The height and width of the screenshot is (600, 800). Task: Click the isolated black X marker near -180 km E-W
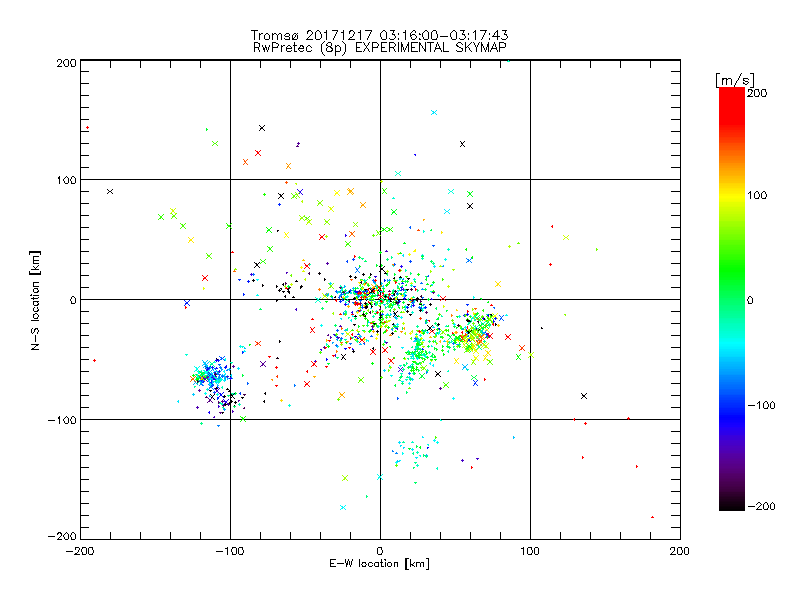(x=110, y=192)
